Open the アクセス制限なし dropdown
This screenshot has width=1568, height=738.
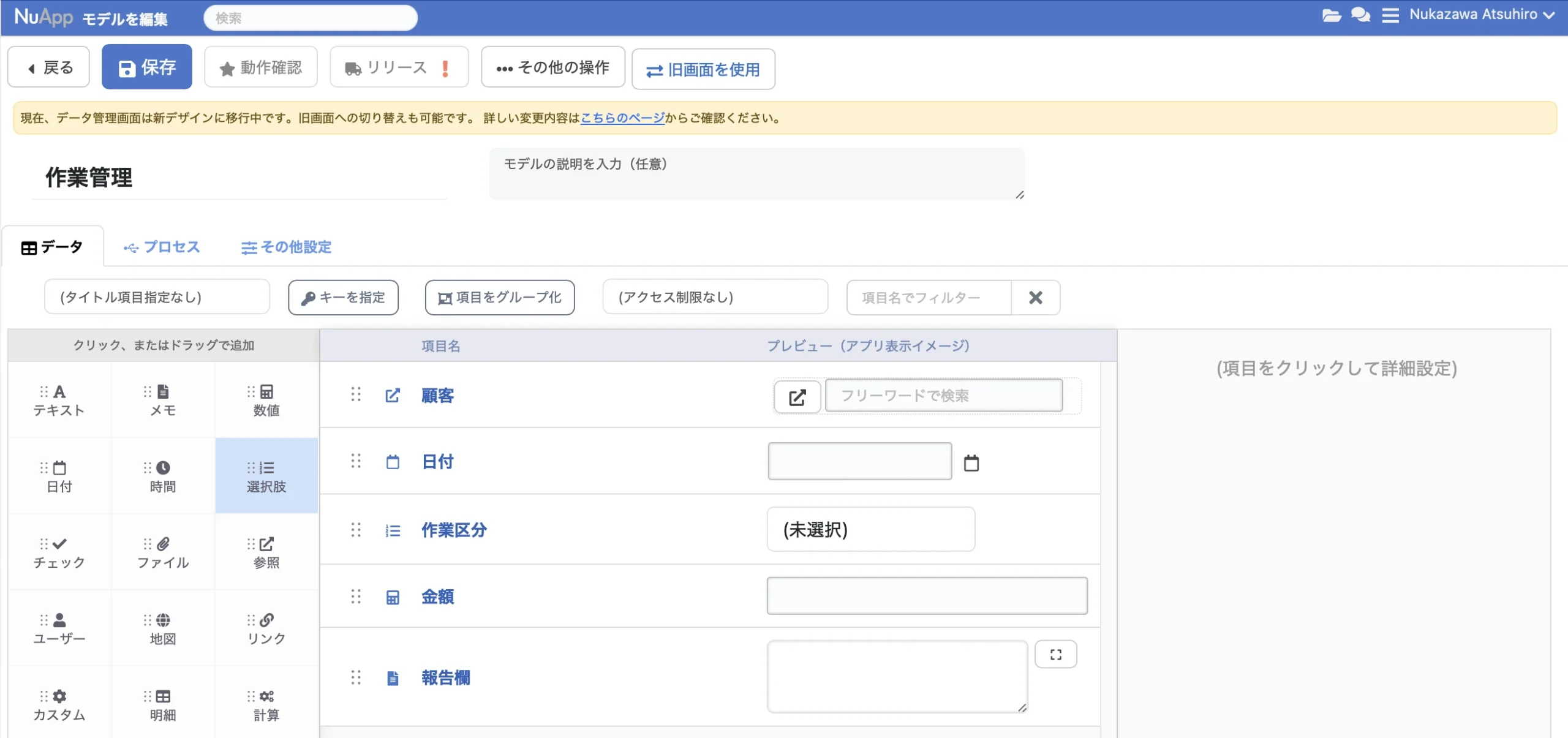pyautogui.click(x=715, y=297)
